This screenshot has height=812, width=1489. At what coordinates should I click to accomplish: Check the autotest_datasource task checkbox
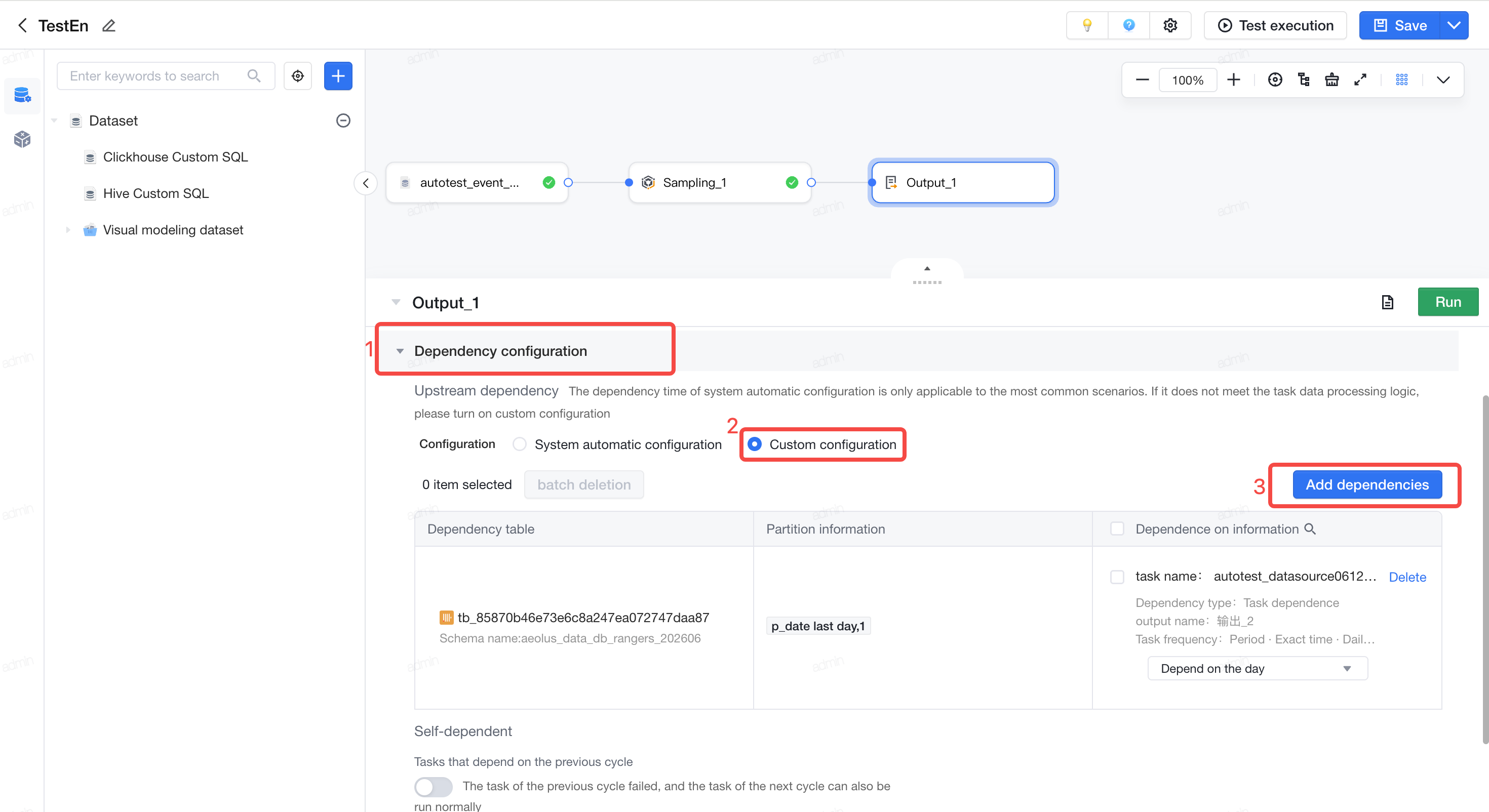tap(1117, 576)
